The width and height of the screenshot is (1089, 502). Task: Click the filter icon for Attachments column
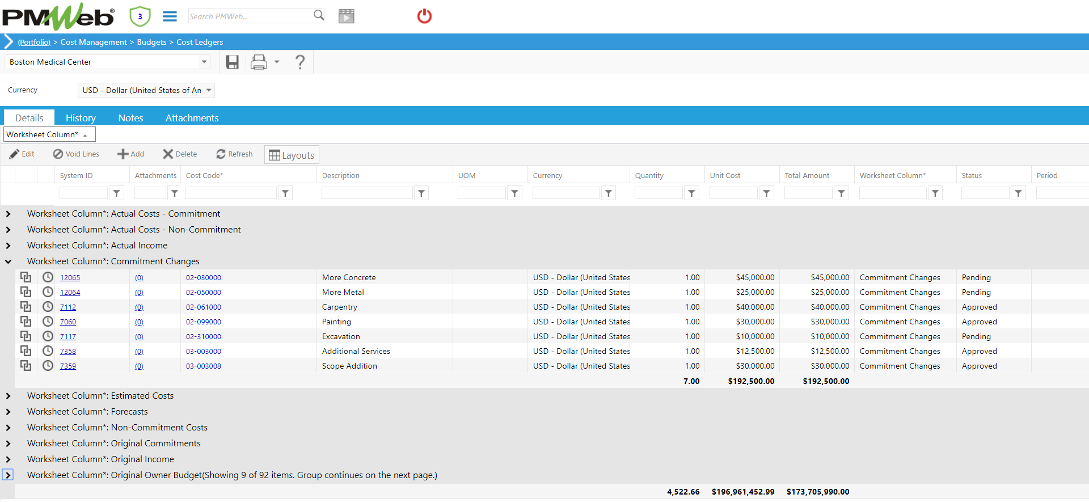(x=174, y=193)
